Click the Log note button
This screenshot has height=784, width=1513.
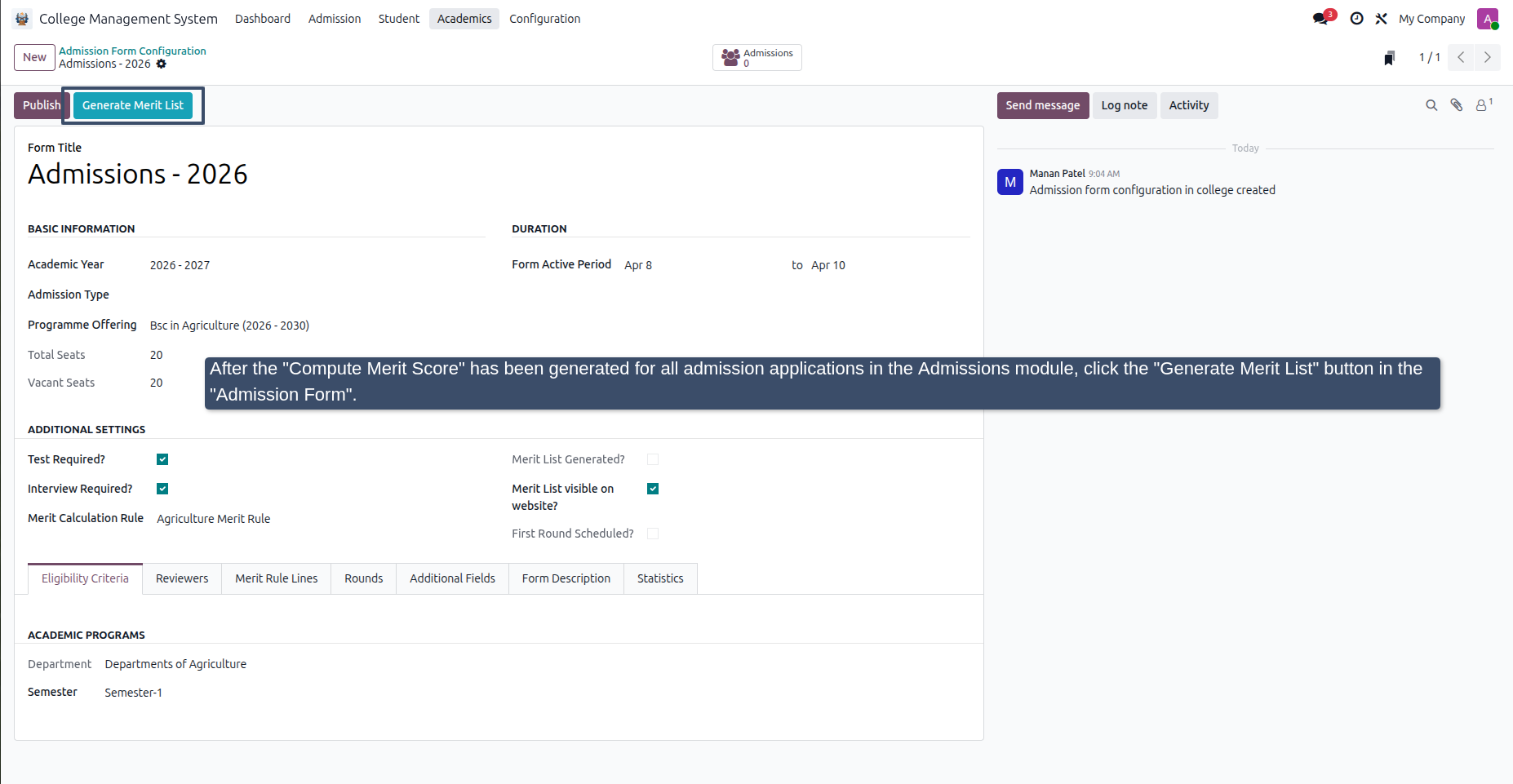[1125, 105]
